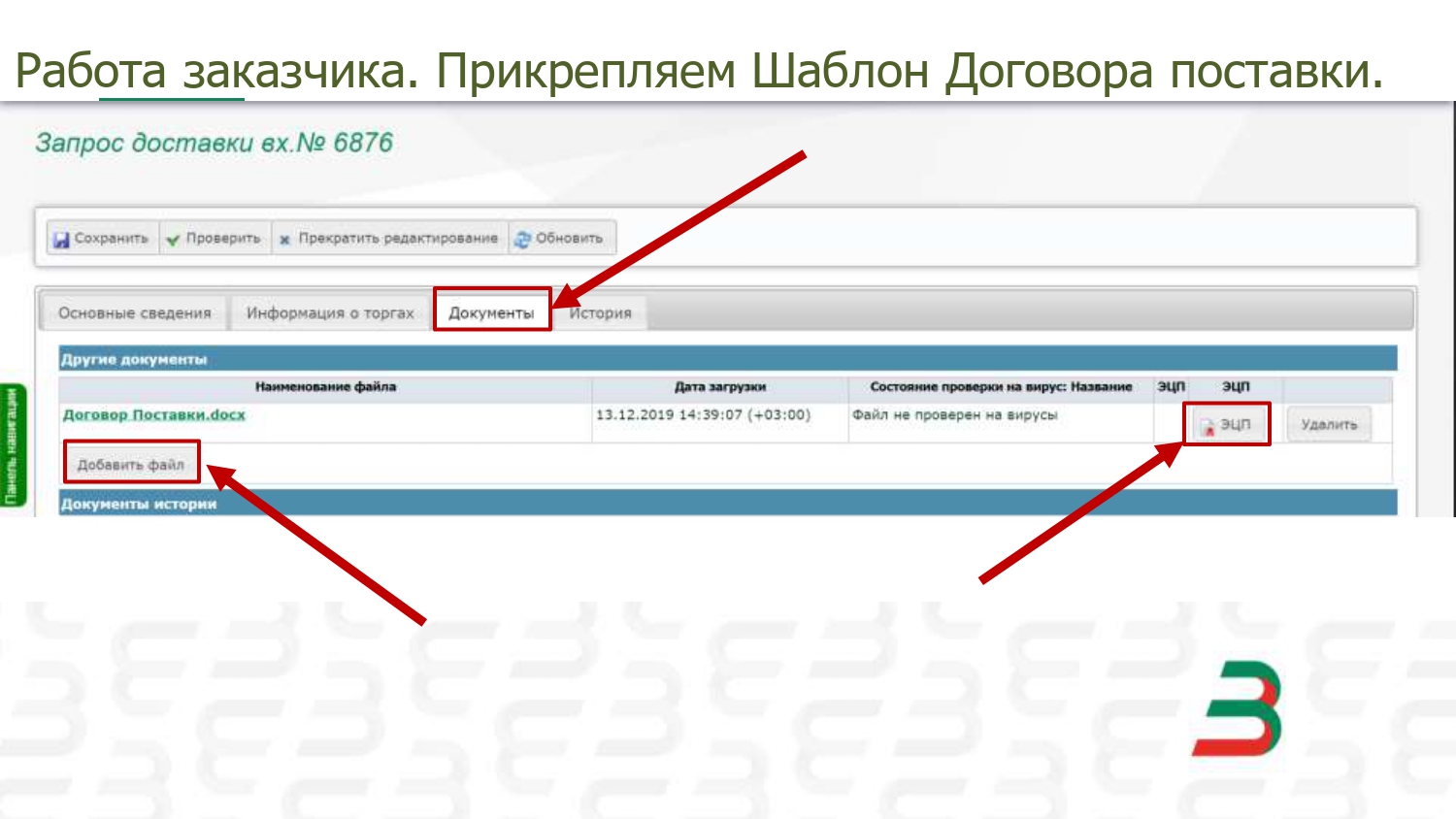Image resolution: width=1456 pixels, height=819 pixels.
Task: Stop editing via Прекратить редактирование
Action: pos(388,239)
